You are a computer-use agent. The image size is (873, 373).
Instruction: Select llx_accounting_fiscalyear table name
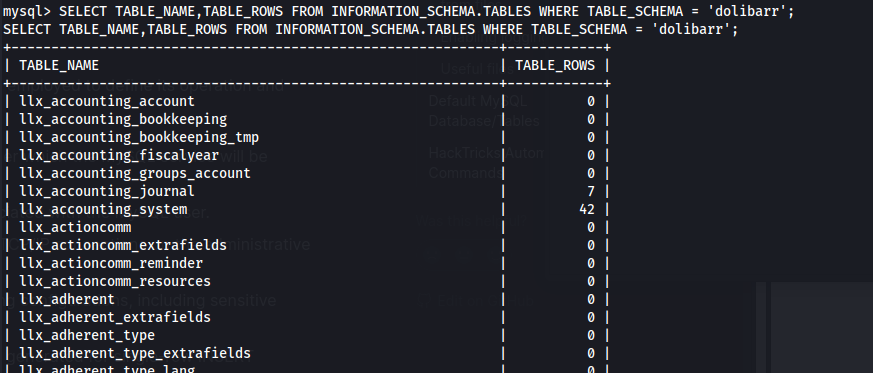tap(119, 155)
